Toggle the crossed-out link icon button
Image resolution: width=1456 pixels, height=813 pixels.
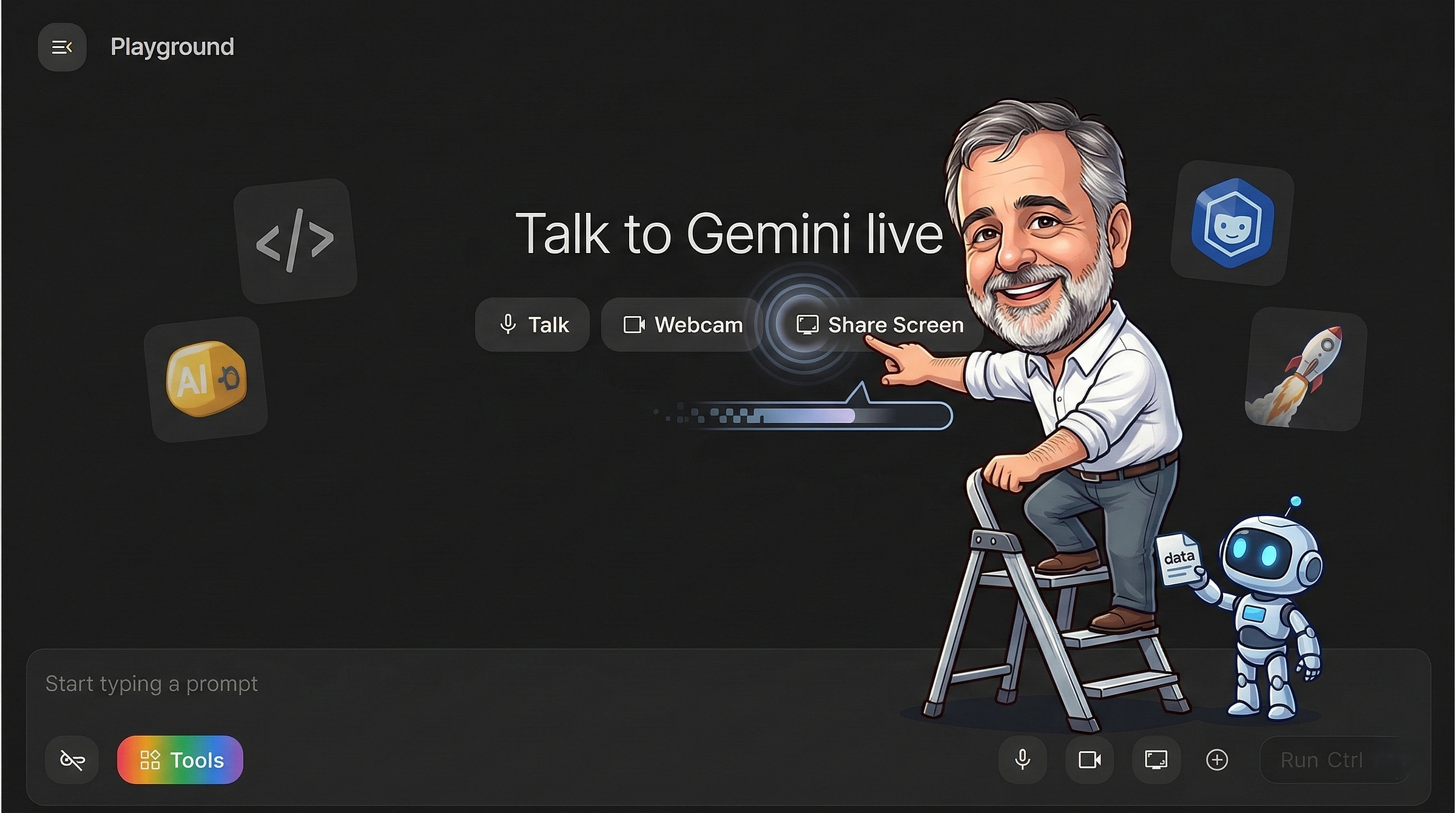tap(72, 760)
